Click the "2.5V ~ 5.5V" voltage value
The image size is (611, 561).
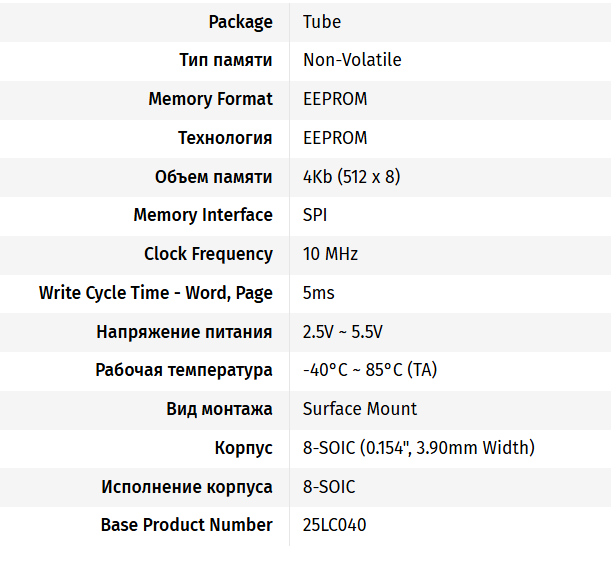(x=343, y=332)
